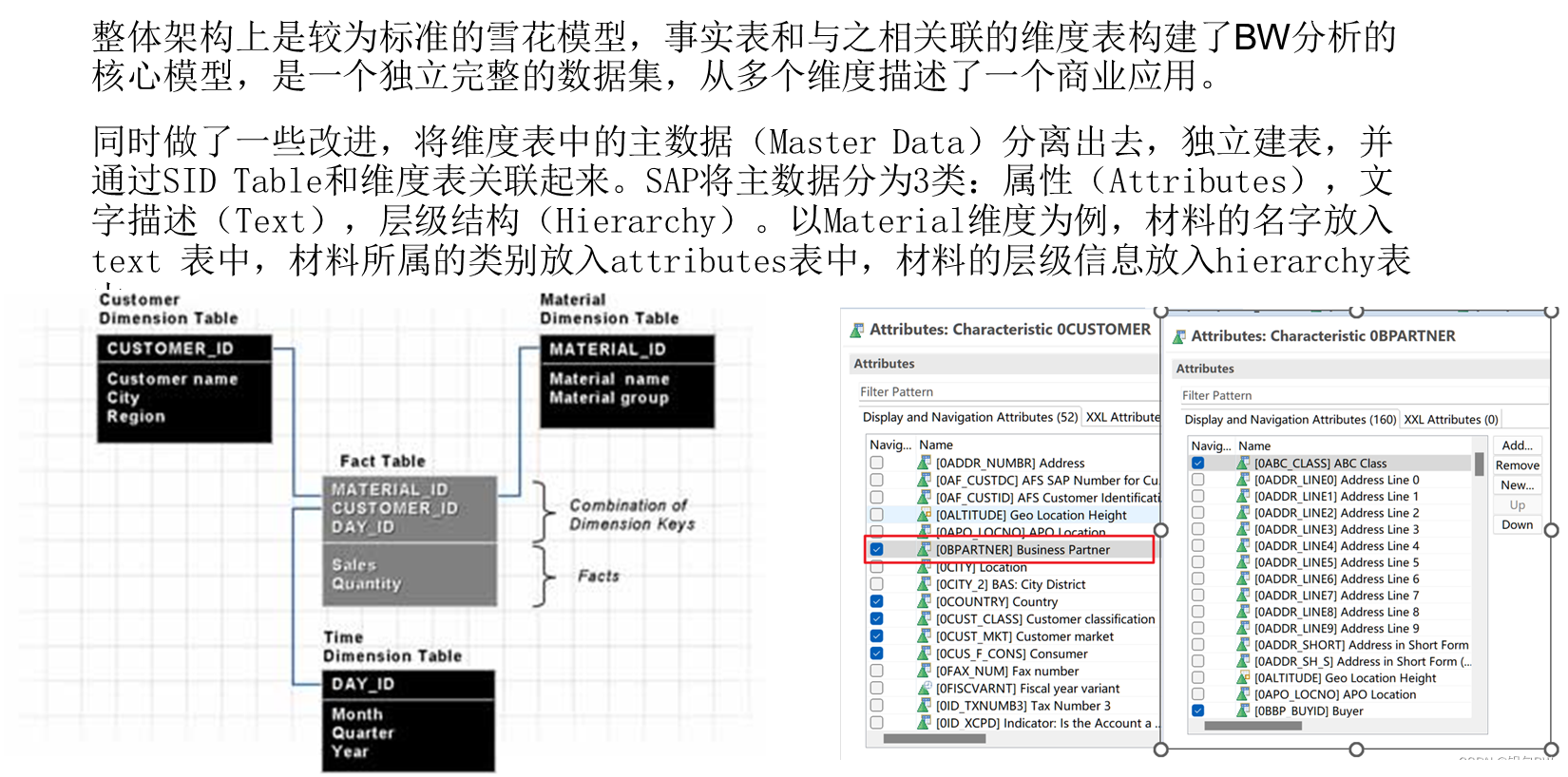
Task: Click the Remove button
Action: (x=1517, y=464)
